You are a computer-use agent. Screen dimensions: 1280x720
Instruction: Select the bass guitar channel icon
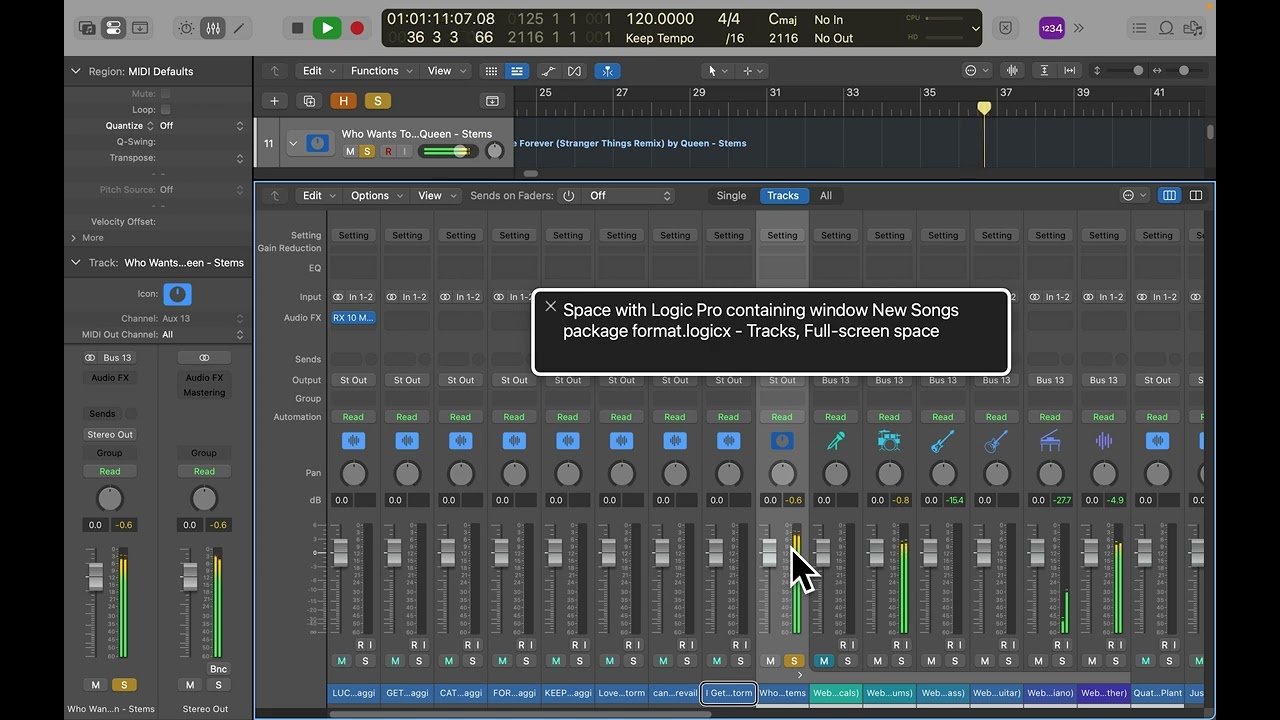click(x=943, y=440)
